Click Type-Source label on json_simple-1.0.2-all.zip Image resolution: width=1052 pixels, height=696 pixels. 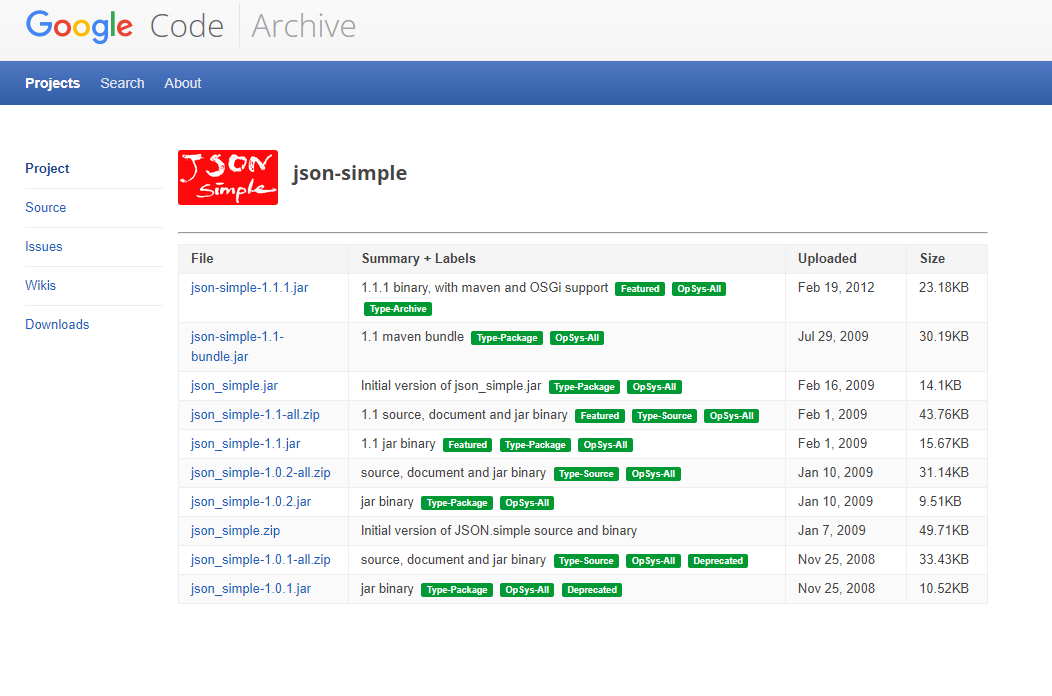click(586, 473)
